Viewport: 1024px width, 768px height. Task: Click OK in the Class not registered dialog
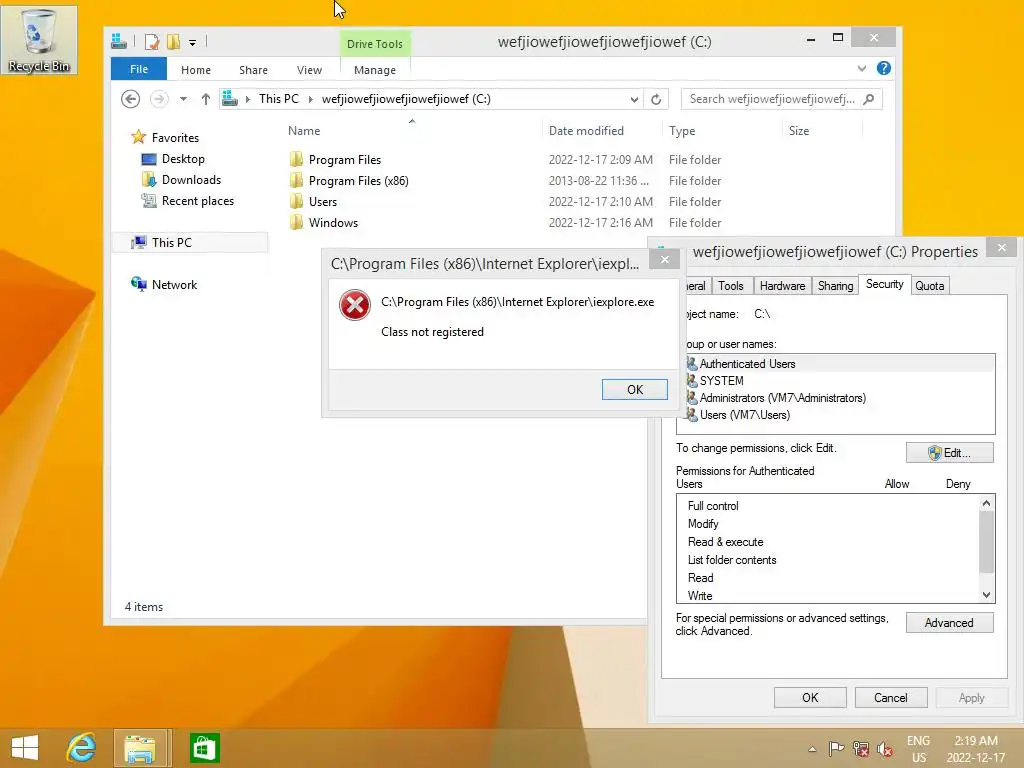pyautogui.click(x=635, y=389)
